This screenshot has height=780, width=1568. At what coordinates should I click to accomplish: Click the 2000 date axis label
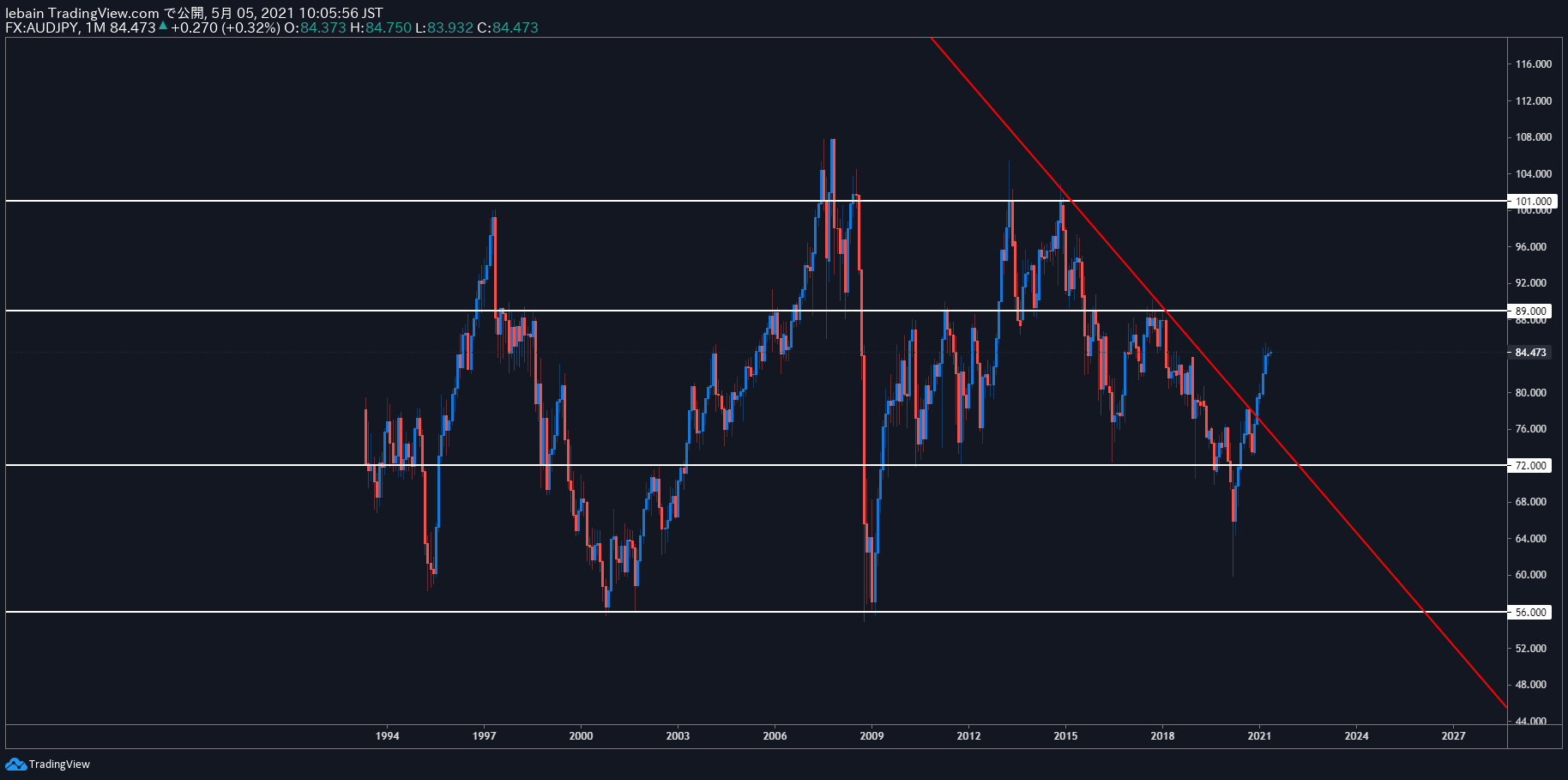point(581,736)
